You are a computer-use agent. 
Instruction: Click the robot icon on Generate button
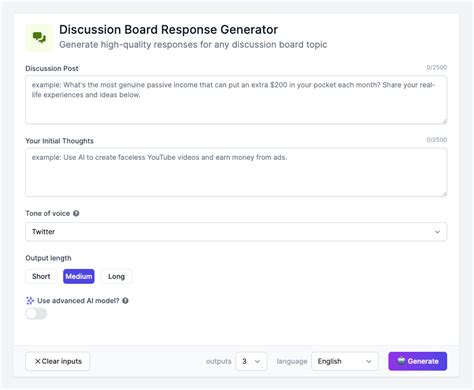click(x=401, y=361)
